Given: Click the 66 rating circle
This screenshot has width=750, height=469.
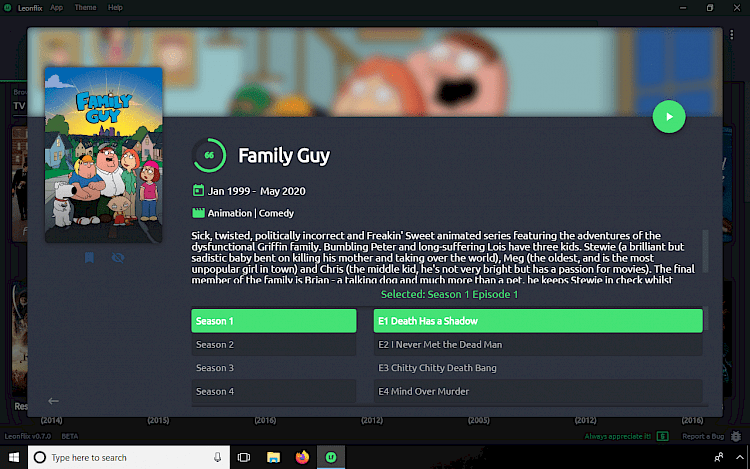Looking at the screenshot, I should [x=209, y=155].
